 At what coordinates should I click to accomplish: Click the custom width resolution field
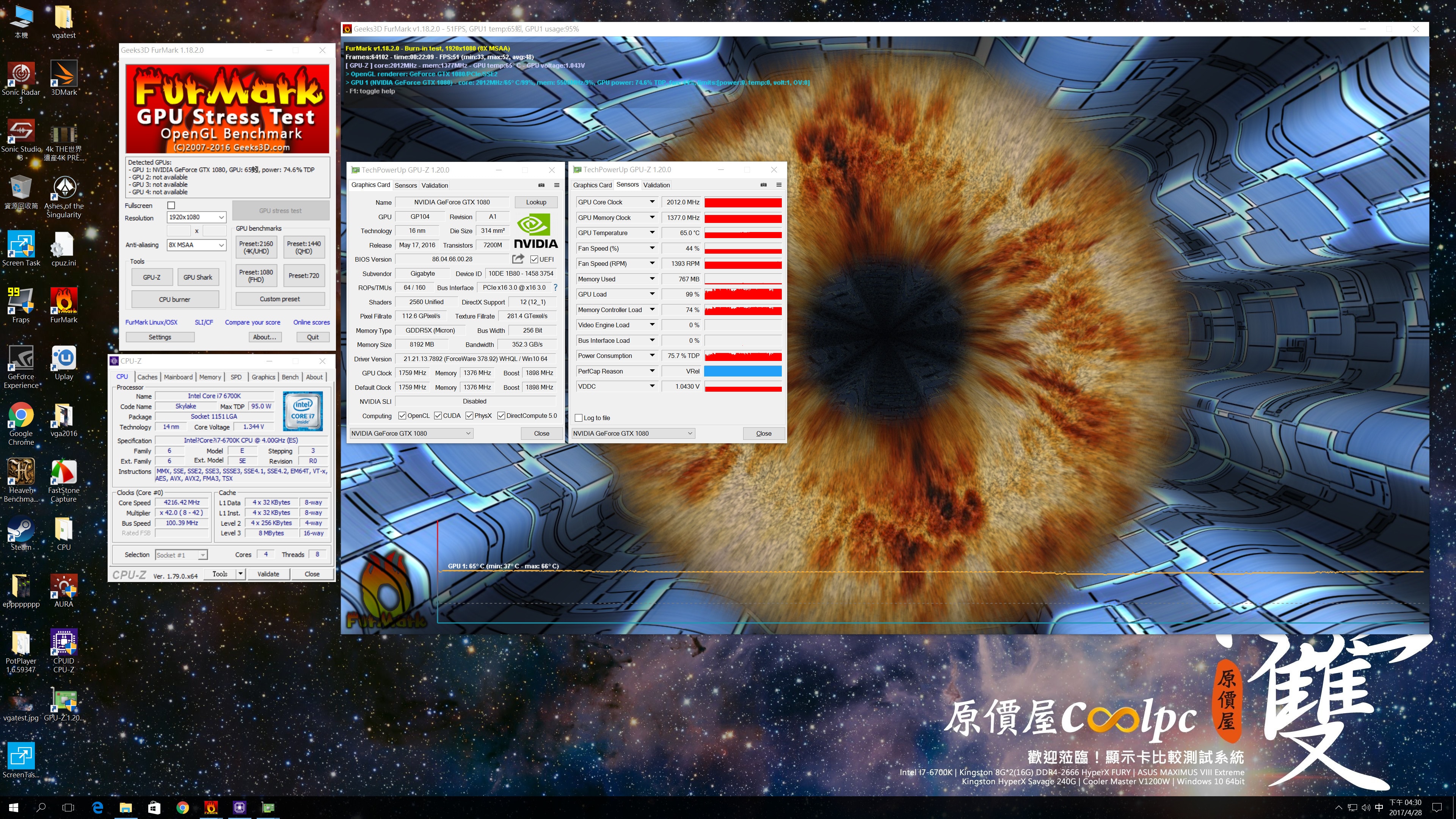[179, 231]
